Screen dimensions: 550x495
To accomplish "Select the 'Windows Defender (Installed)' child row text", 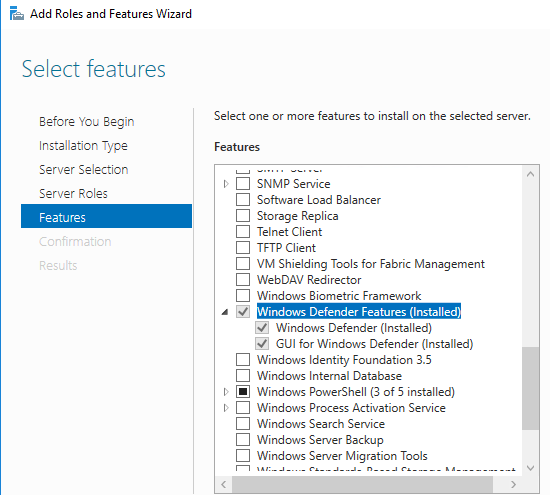I will pyautogui.click(x=354, y=328).
